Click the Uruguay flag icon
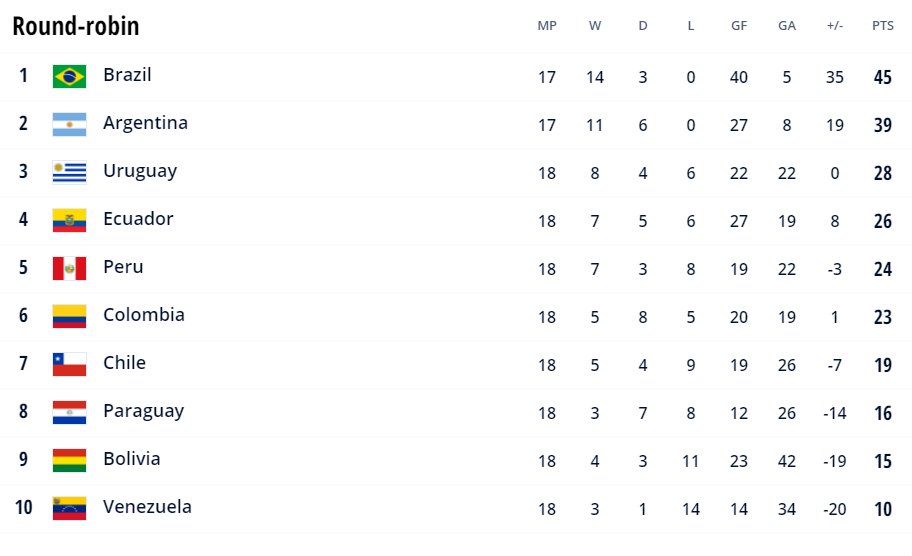912x556 pixels. (69, 172)
